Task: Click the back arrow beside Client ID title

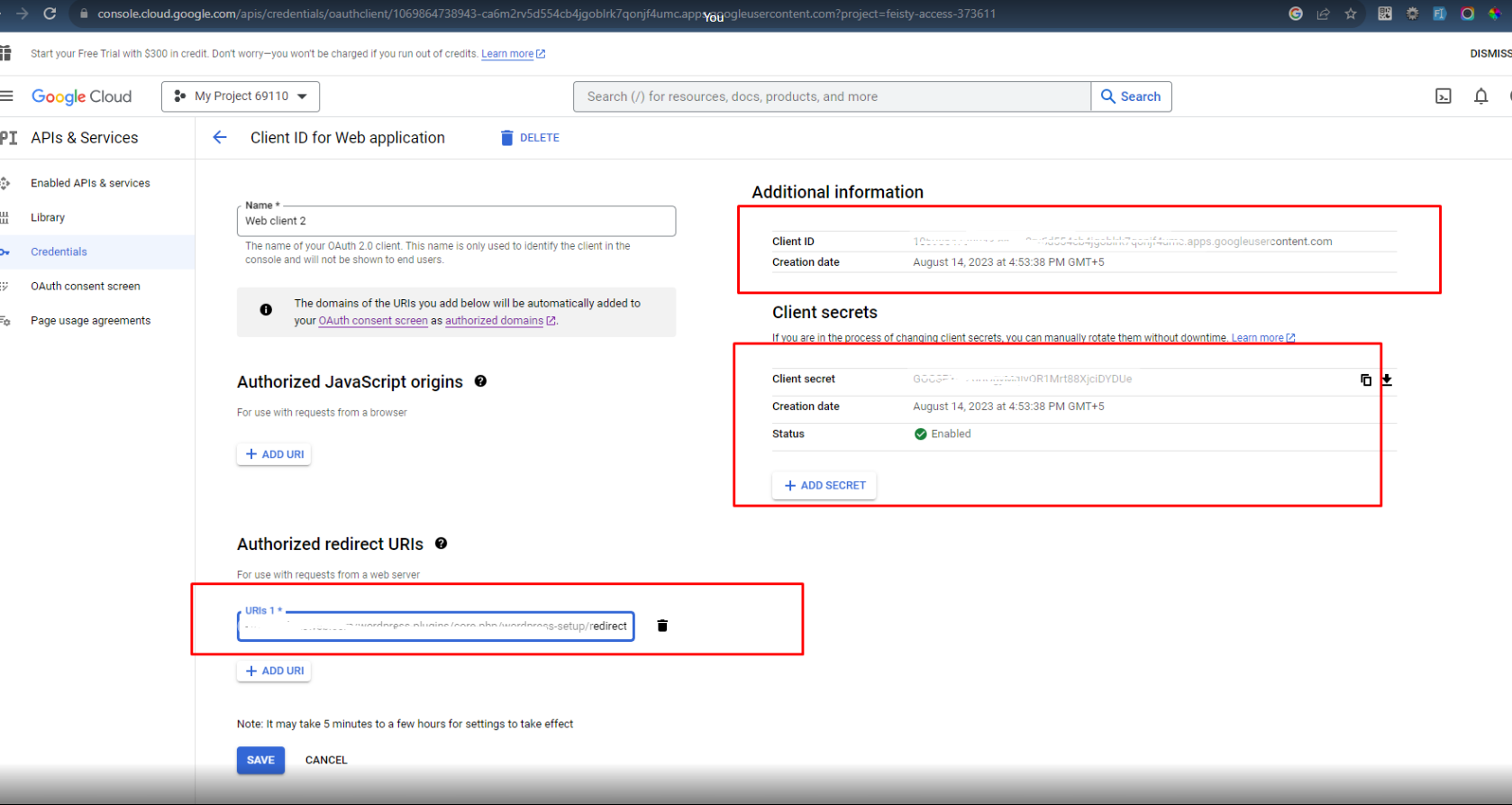Action: pos(220,138)
